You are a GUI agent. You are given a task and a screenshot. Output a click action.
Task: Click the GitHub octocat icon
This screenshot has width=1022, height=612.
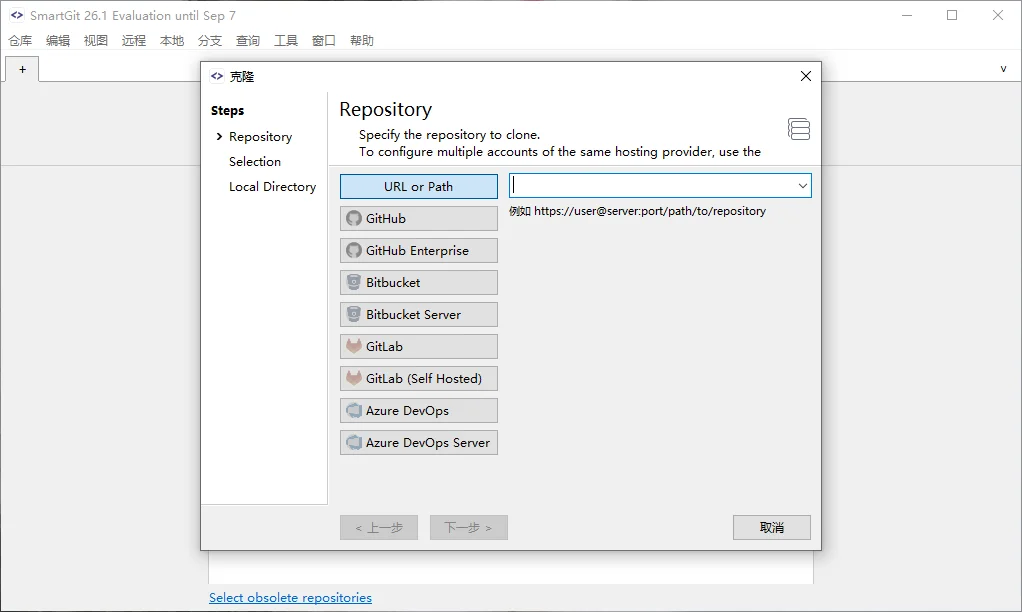click(354, 218)
